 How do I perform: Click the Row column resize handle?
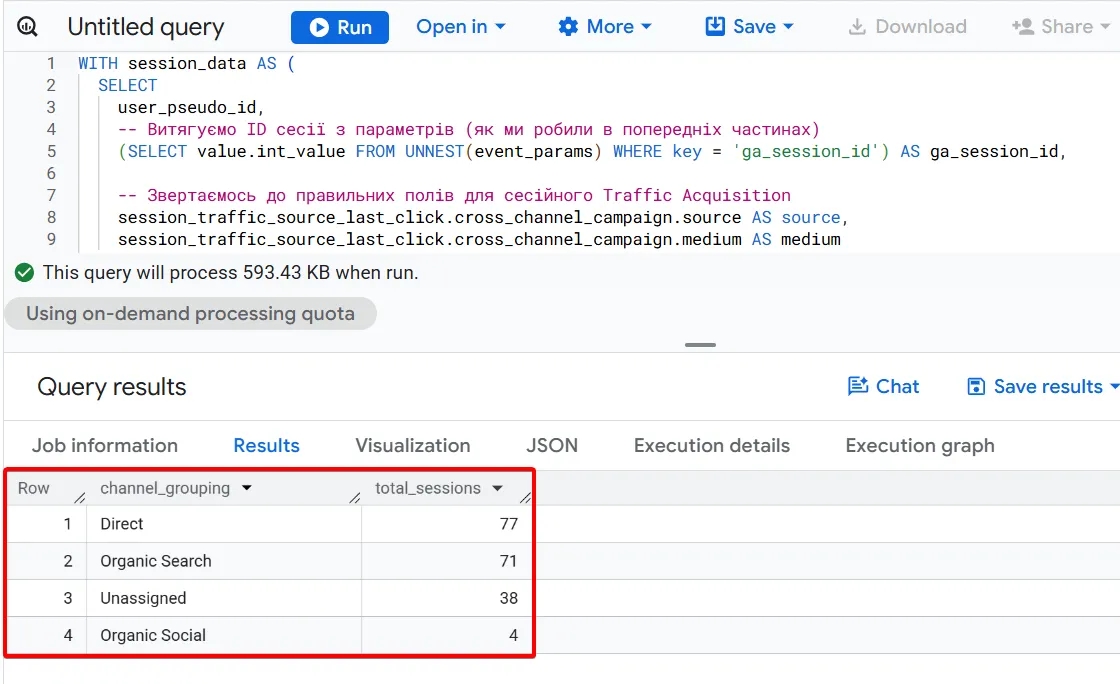pos(80,498)
